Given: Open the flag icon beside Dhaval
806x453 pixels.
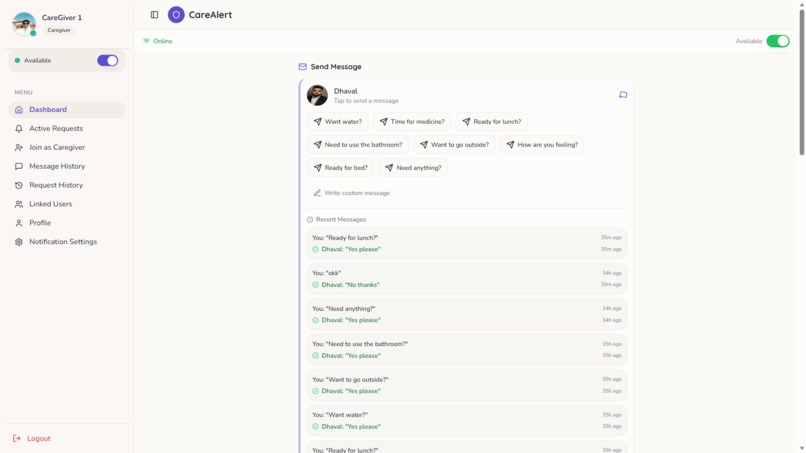Looking at the screenshot, I should click(x=623, y=95).
